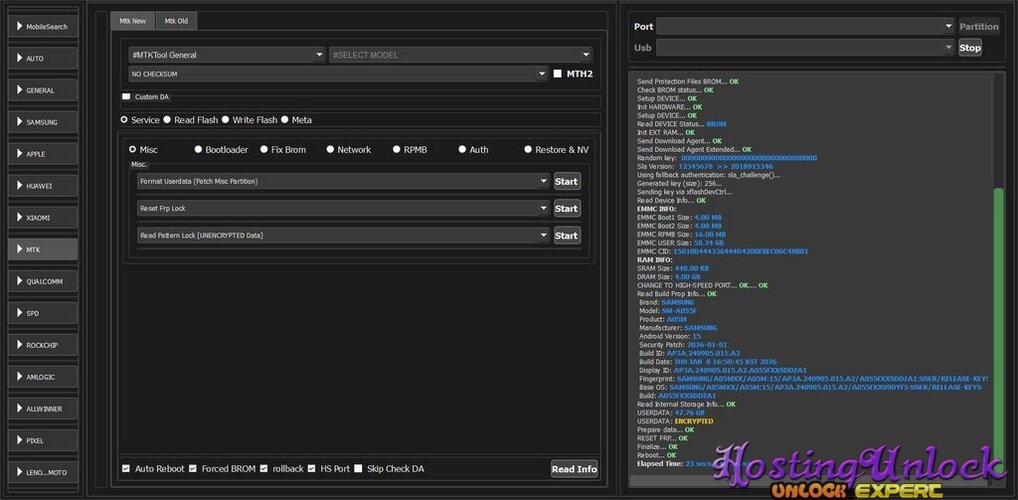Enable the Custom DA checkbox

click(126, 97)
